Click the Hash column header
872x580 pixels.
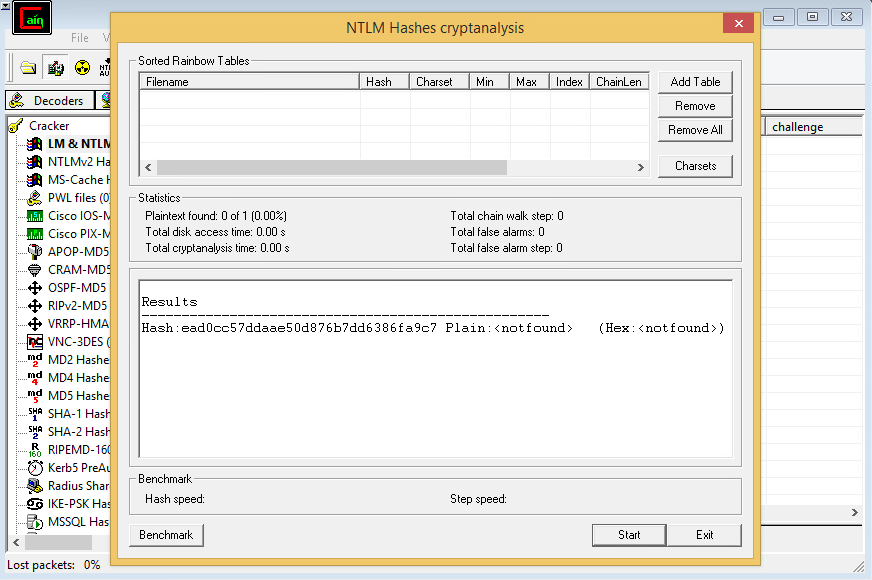(x=384, y=82)
